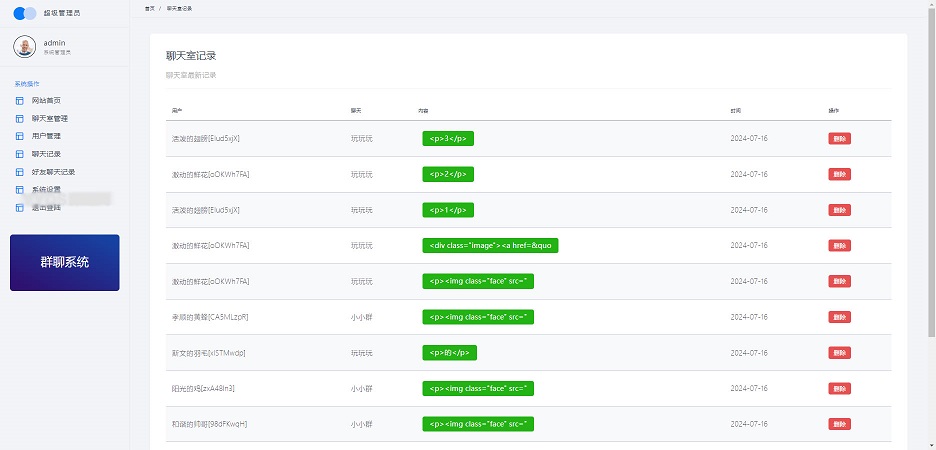Go to 首页 via the breadcrumb
Viewport: 936px width, 450px height.
(149, 8)
